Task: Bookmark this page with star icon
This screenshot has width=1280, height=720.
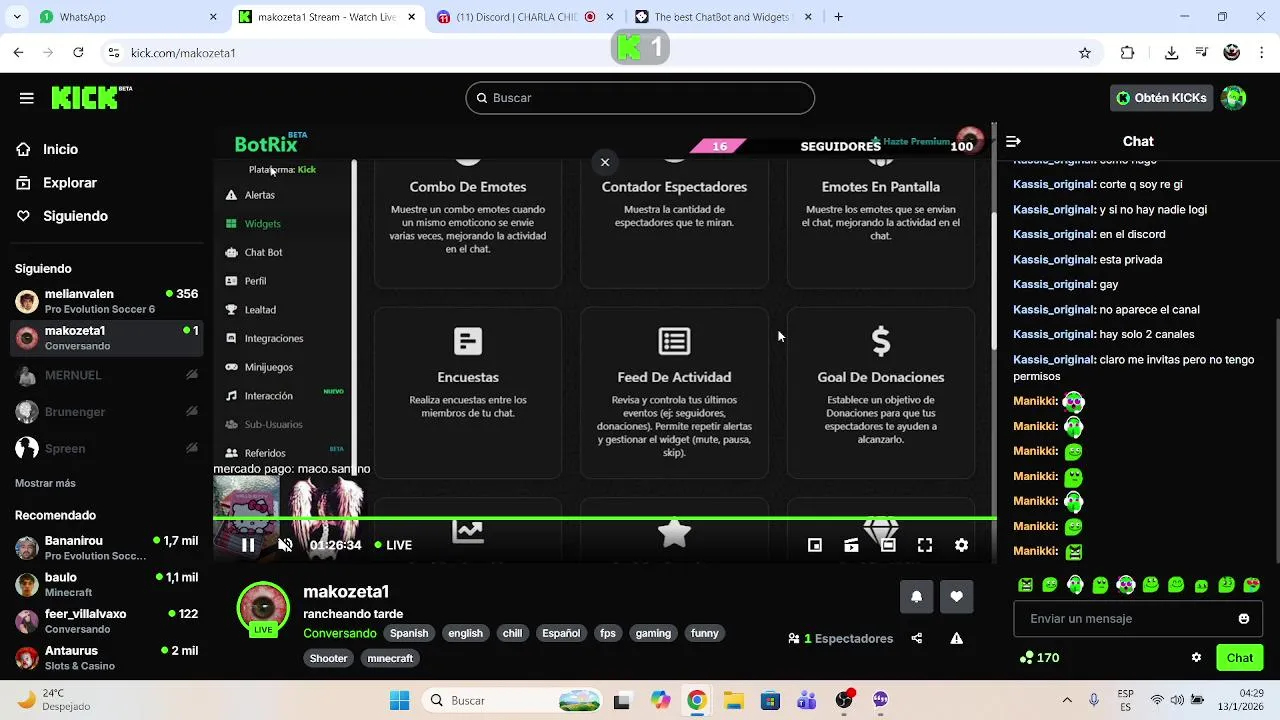Action: click(1085, 53)
